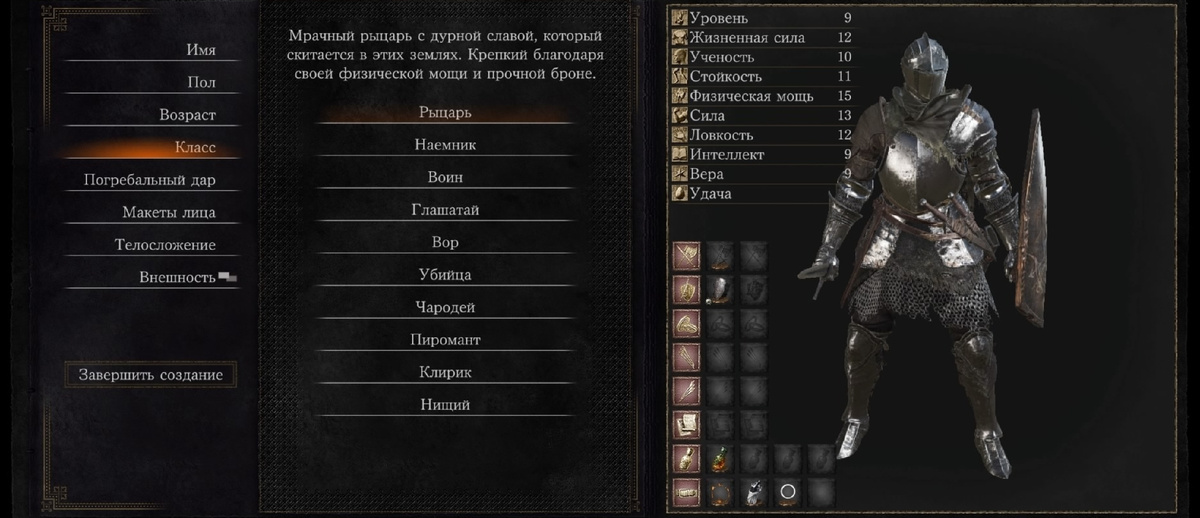This screenshot has height=518, width=1200.
Task: Click the icon next to Уровень stat
Action: pyautogui.click(x=680, y=18)
